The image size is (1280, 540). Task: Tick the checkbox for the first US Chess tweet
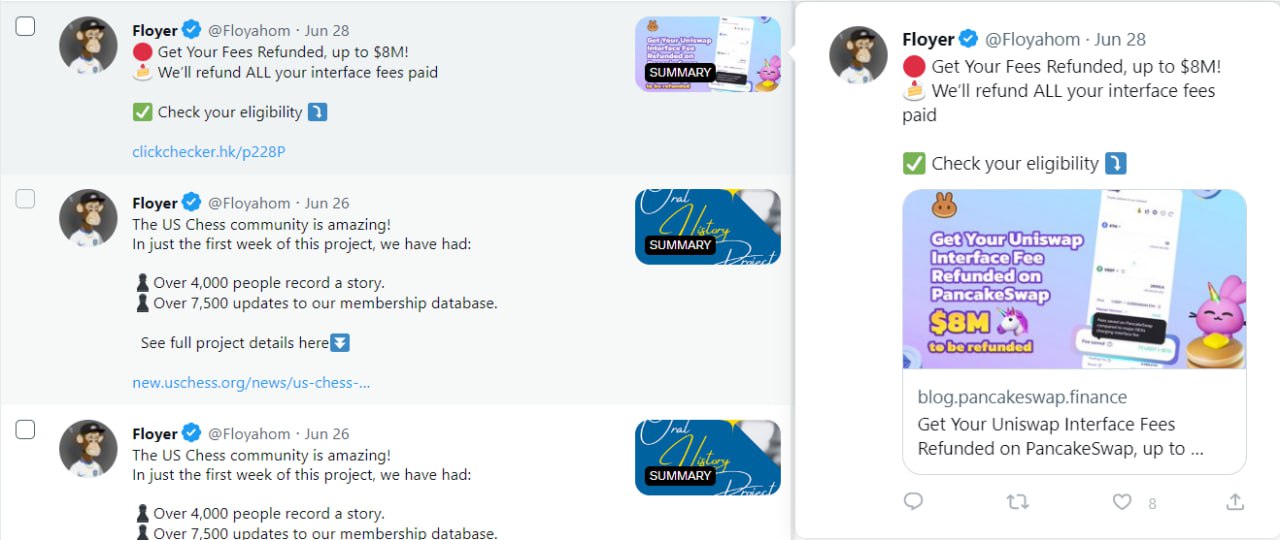26,199
